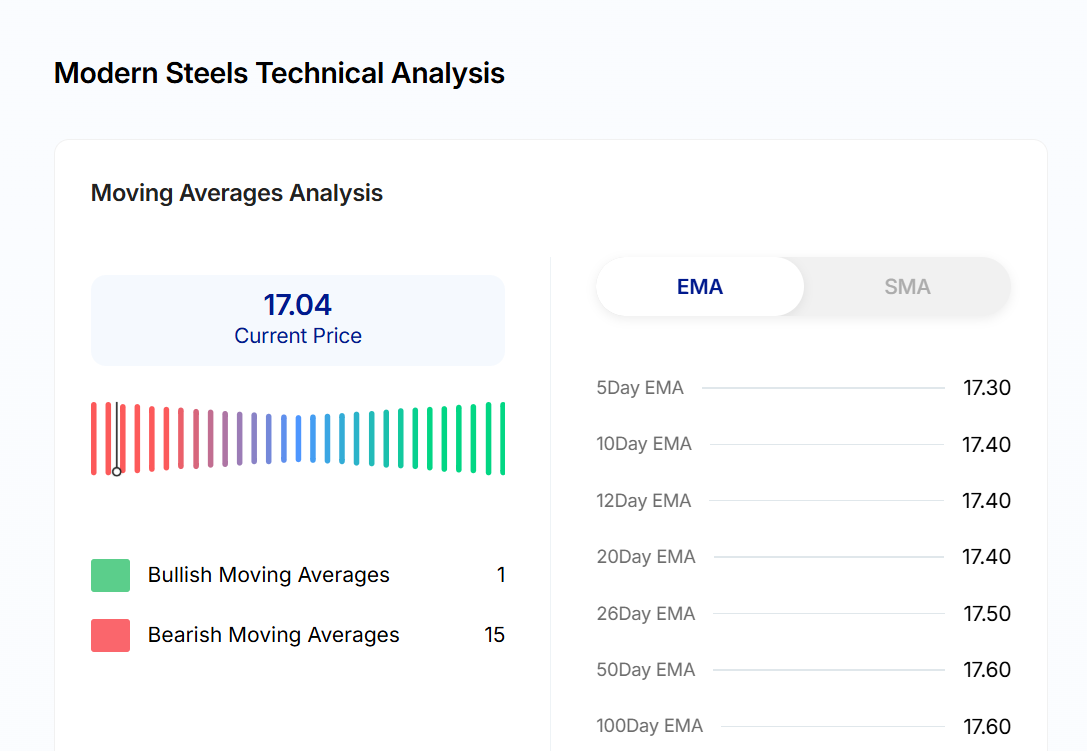This screenshot has width=1087, height=751.
Task: Click the red Bearish color swatch
Action: click(x=110, y=635)
